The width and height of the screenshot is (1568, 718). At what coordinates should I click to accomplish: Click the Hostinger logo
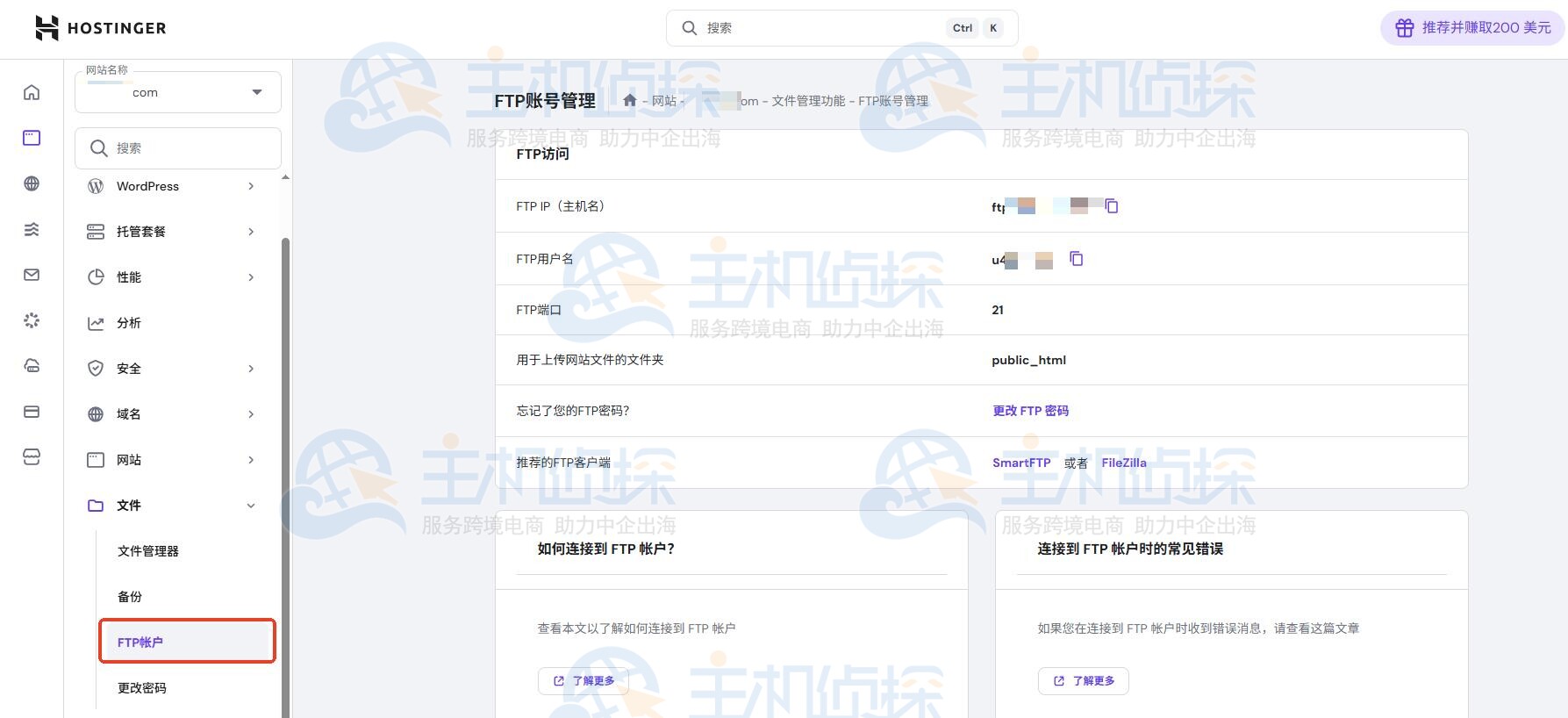100,28
